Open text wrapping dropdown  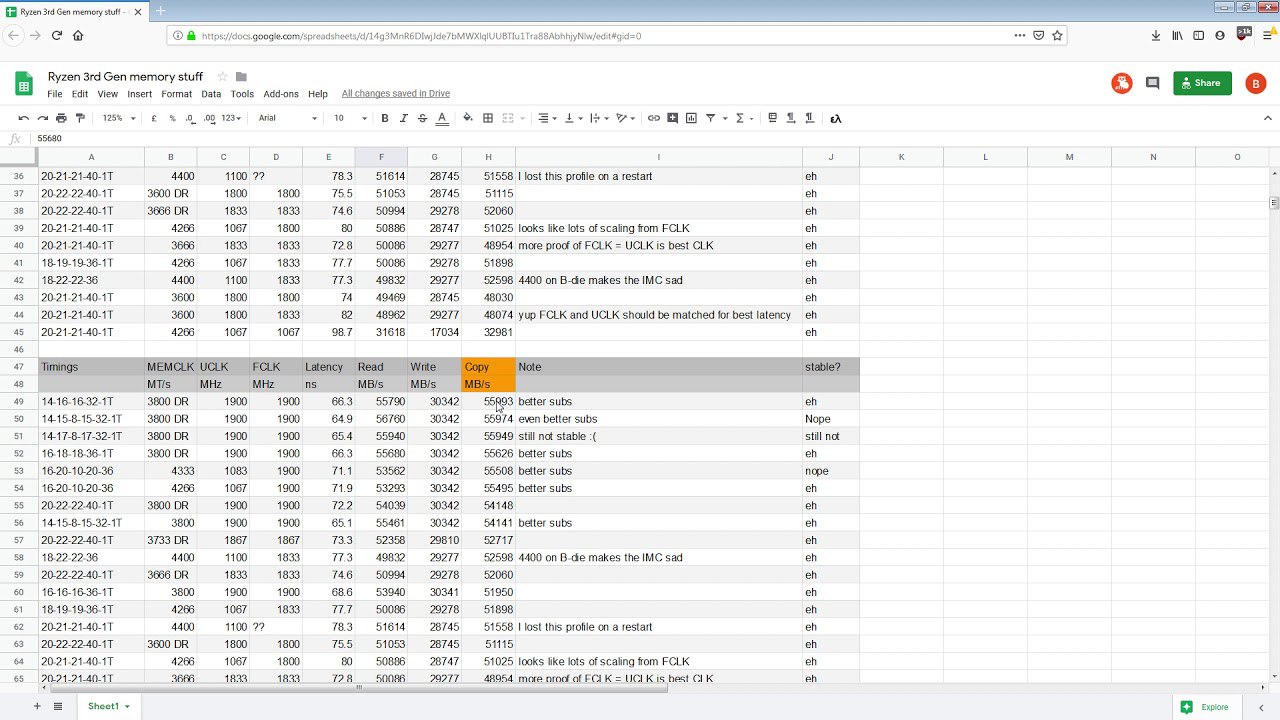[x=599, y=118]
